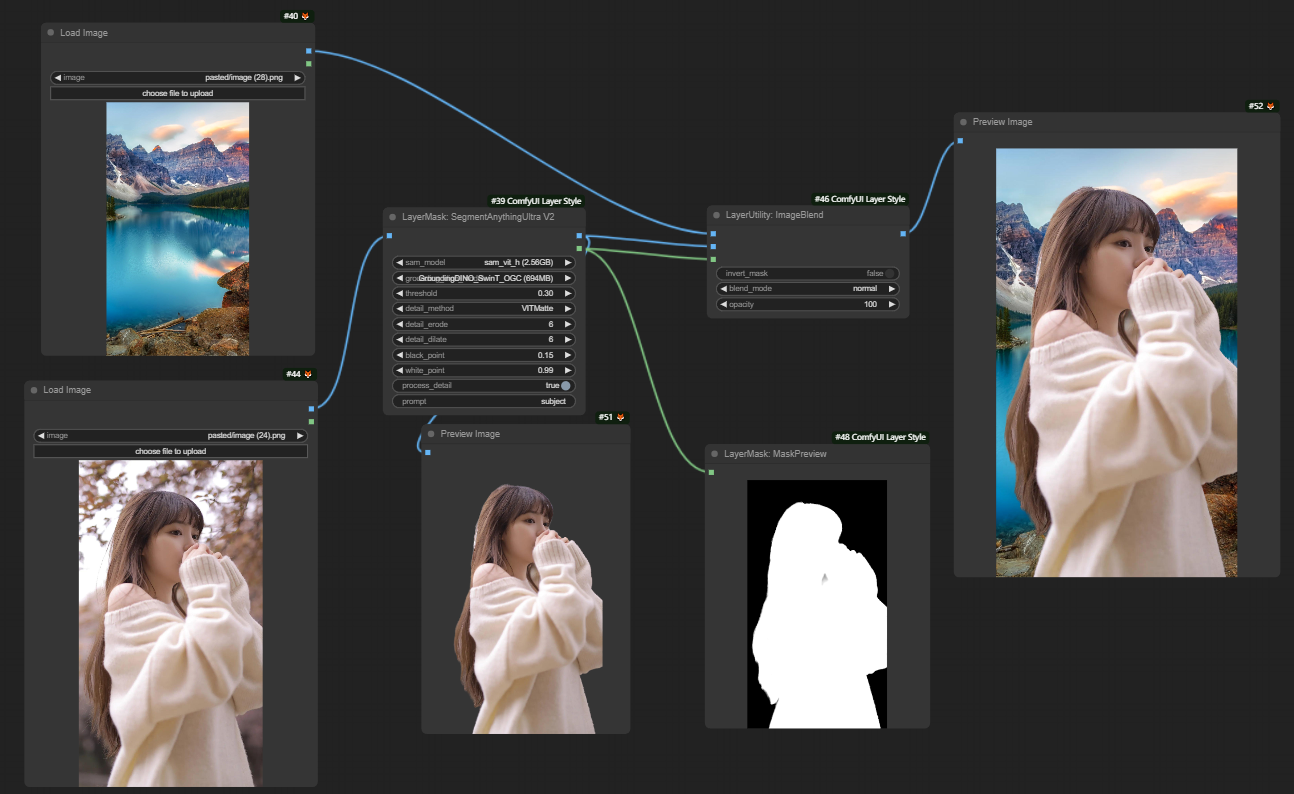This screenshot has width=1294, height=794.
Task: Click the fox icon on badge #40
Action: click(306, 16)
